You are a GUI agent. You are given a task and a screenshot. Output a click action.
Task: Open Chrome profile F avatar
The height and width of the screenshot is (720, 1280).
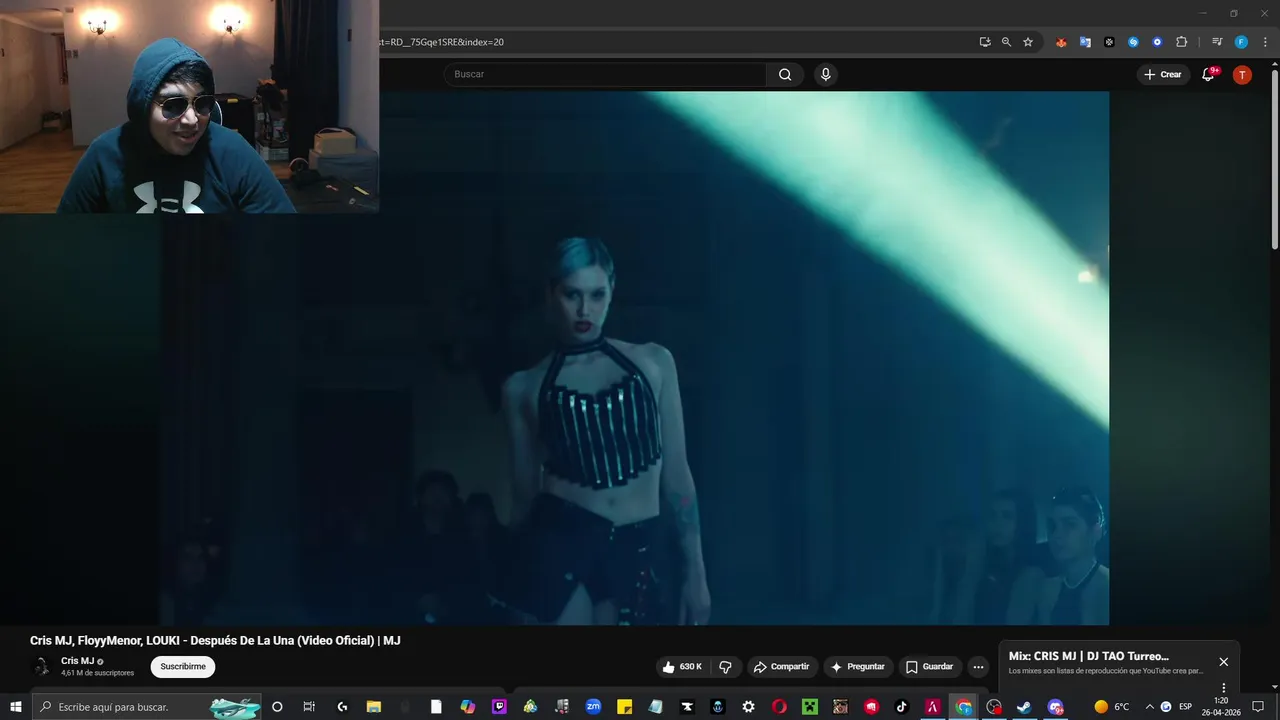tap(1241, 42)
